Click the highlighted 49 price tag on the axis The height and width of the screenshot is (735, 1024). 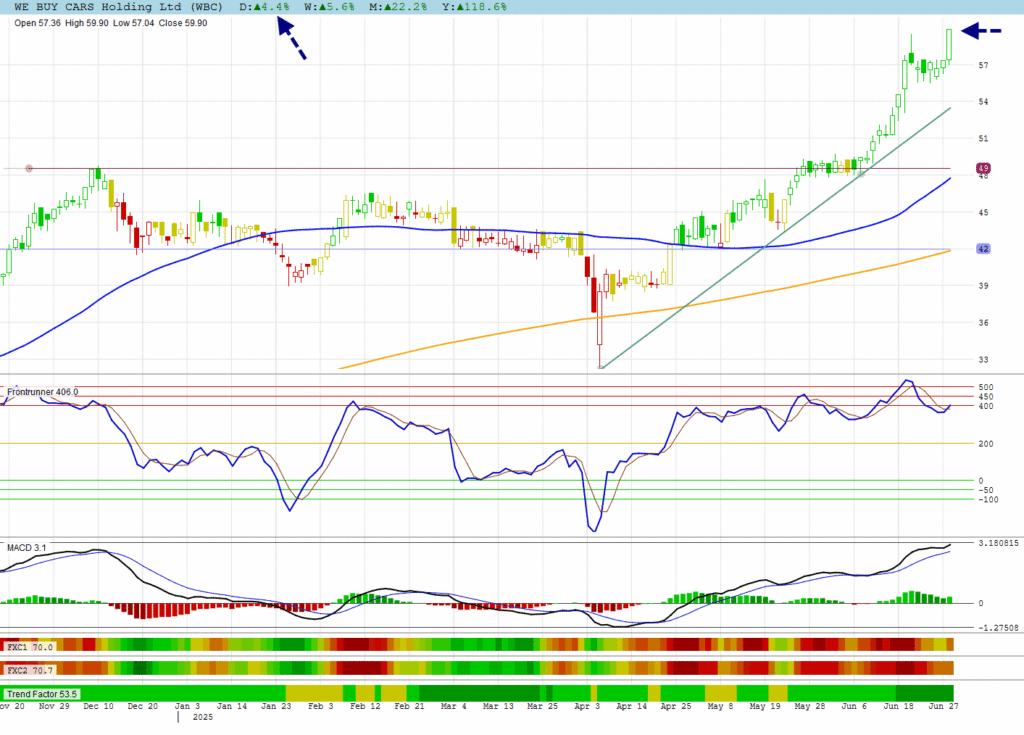point(984,169)
